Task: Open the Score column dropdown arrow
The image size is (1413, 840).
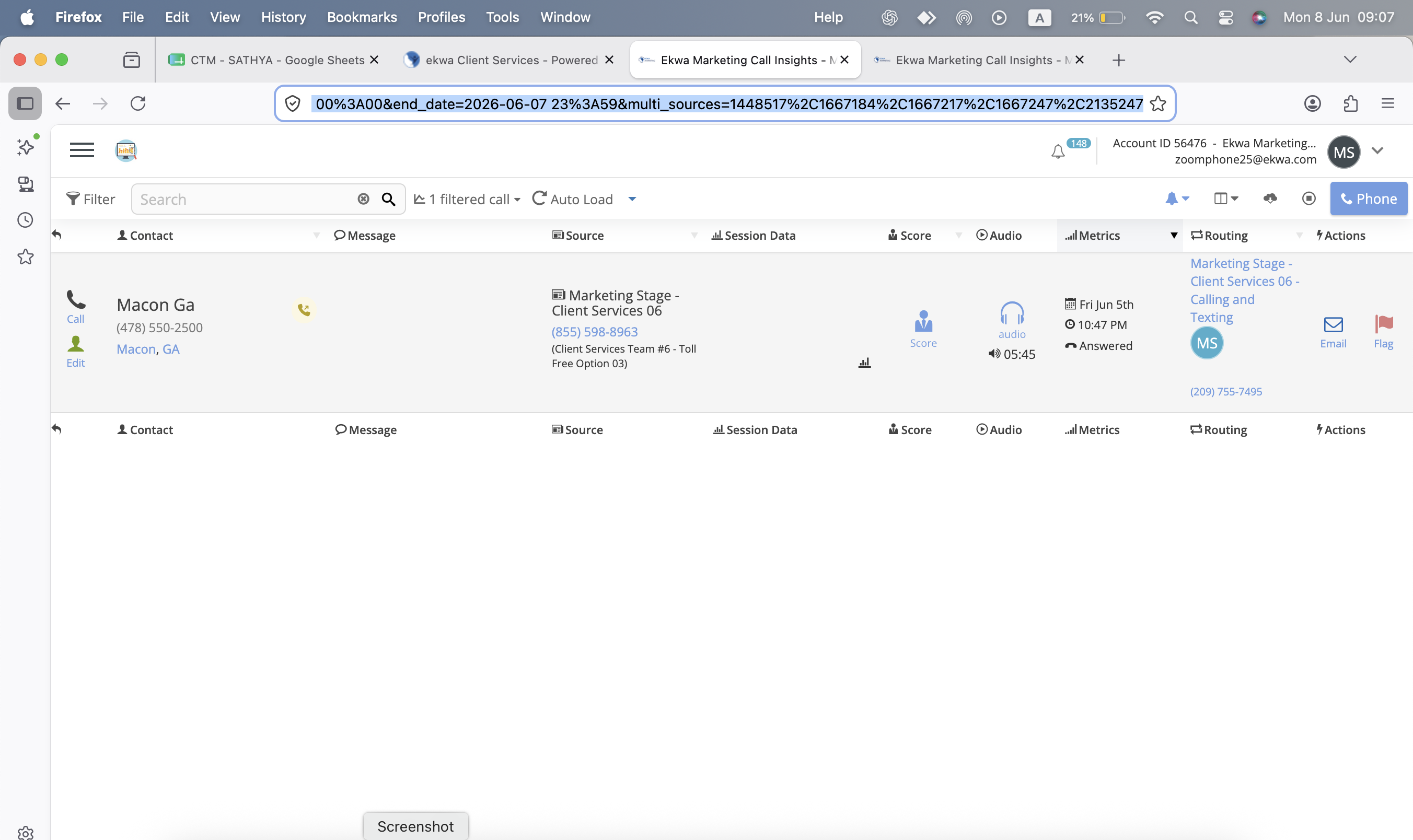Action: click(x=958, y=236)
